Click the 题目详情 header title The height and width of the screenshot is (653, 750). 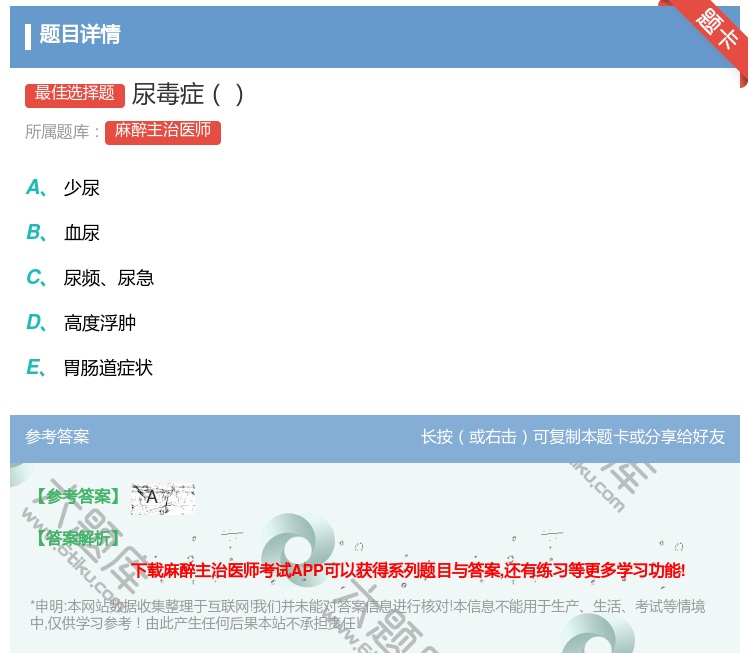[x=80, y=34]
